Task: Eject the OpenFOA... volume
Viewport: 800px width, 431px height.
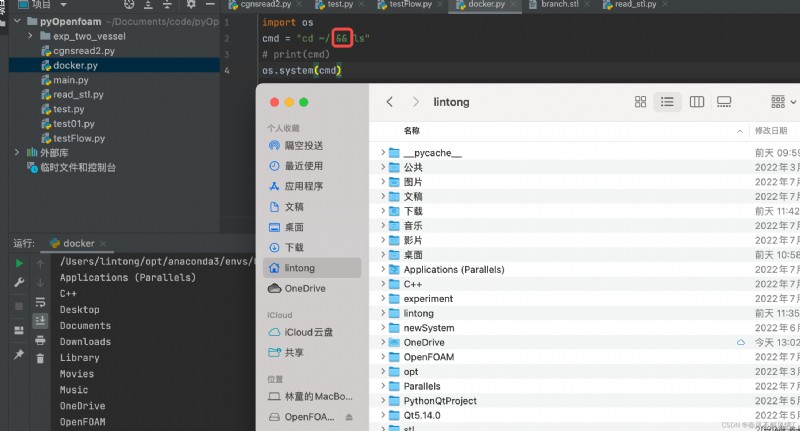Action: click(x=349, y=417)
